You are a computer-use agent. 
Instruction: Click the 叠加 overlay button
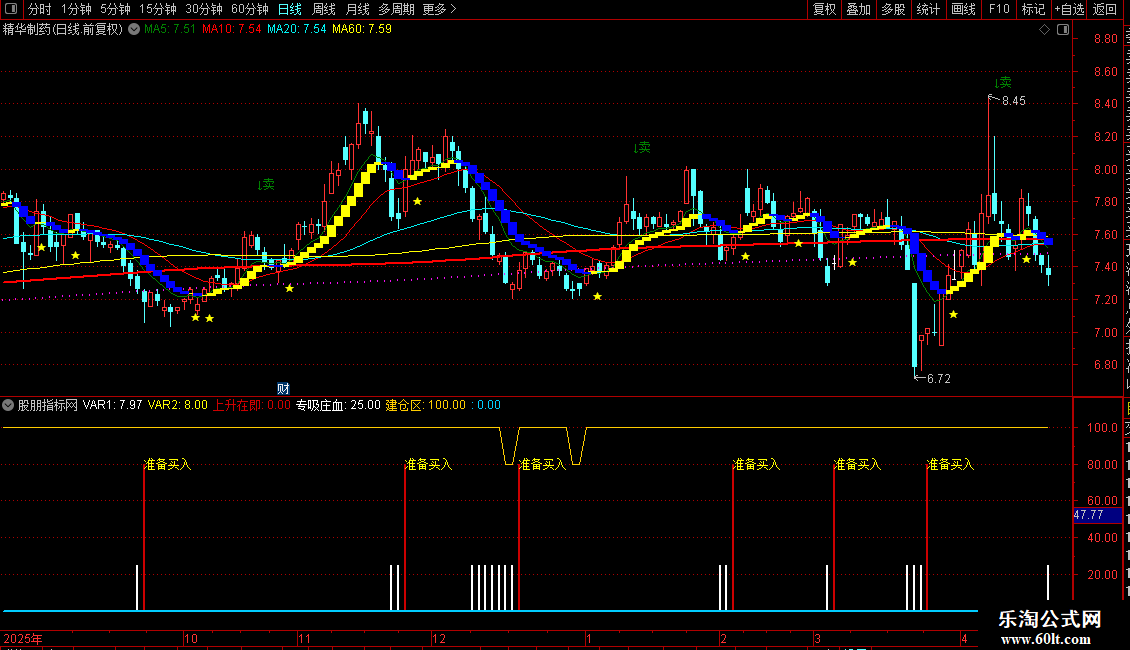click(x=859, y=9)
